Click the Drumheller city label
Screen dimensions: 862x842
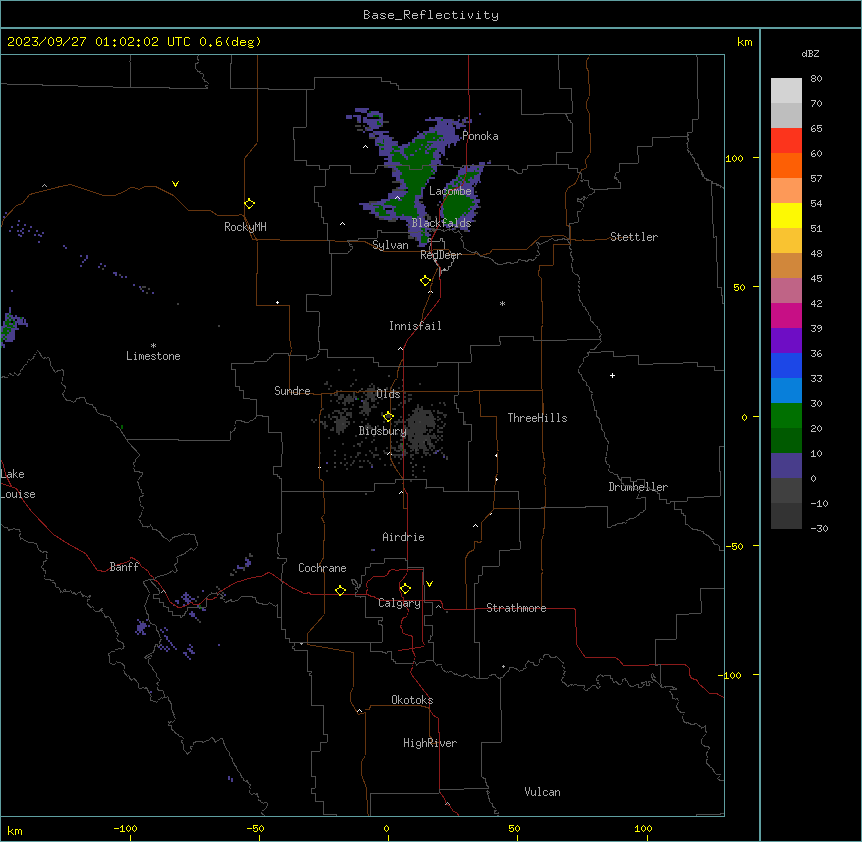point(638,487)
